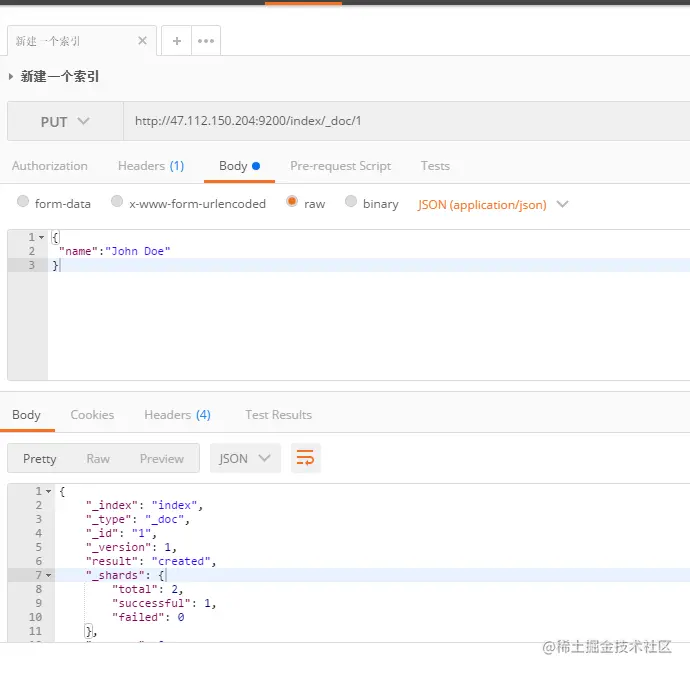Click the 新建一个索引 request title

(60, 77)
